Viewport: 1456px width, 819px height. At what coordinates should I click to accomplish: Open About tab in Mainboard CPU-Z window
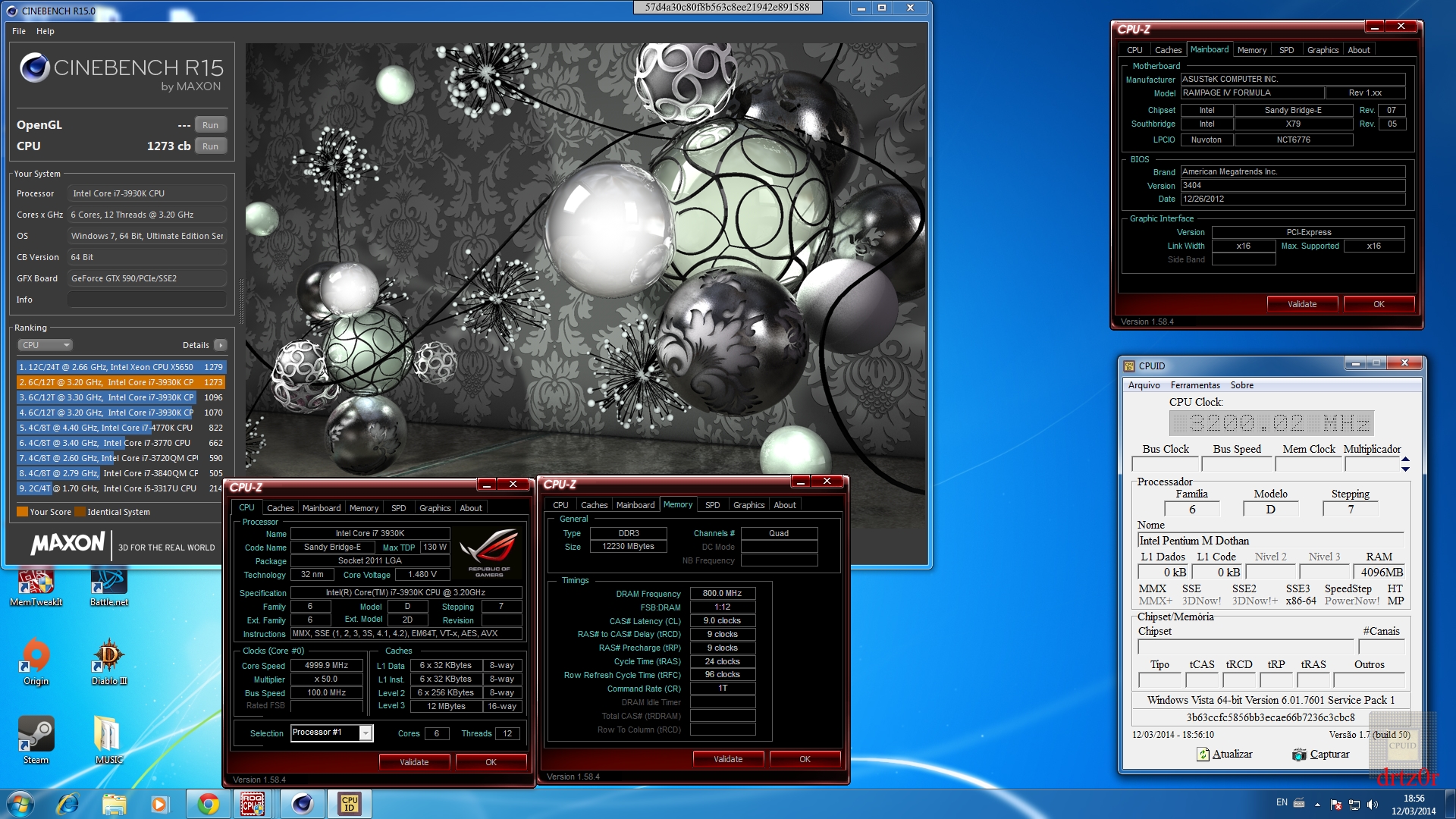(1359, 50)
